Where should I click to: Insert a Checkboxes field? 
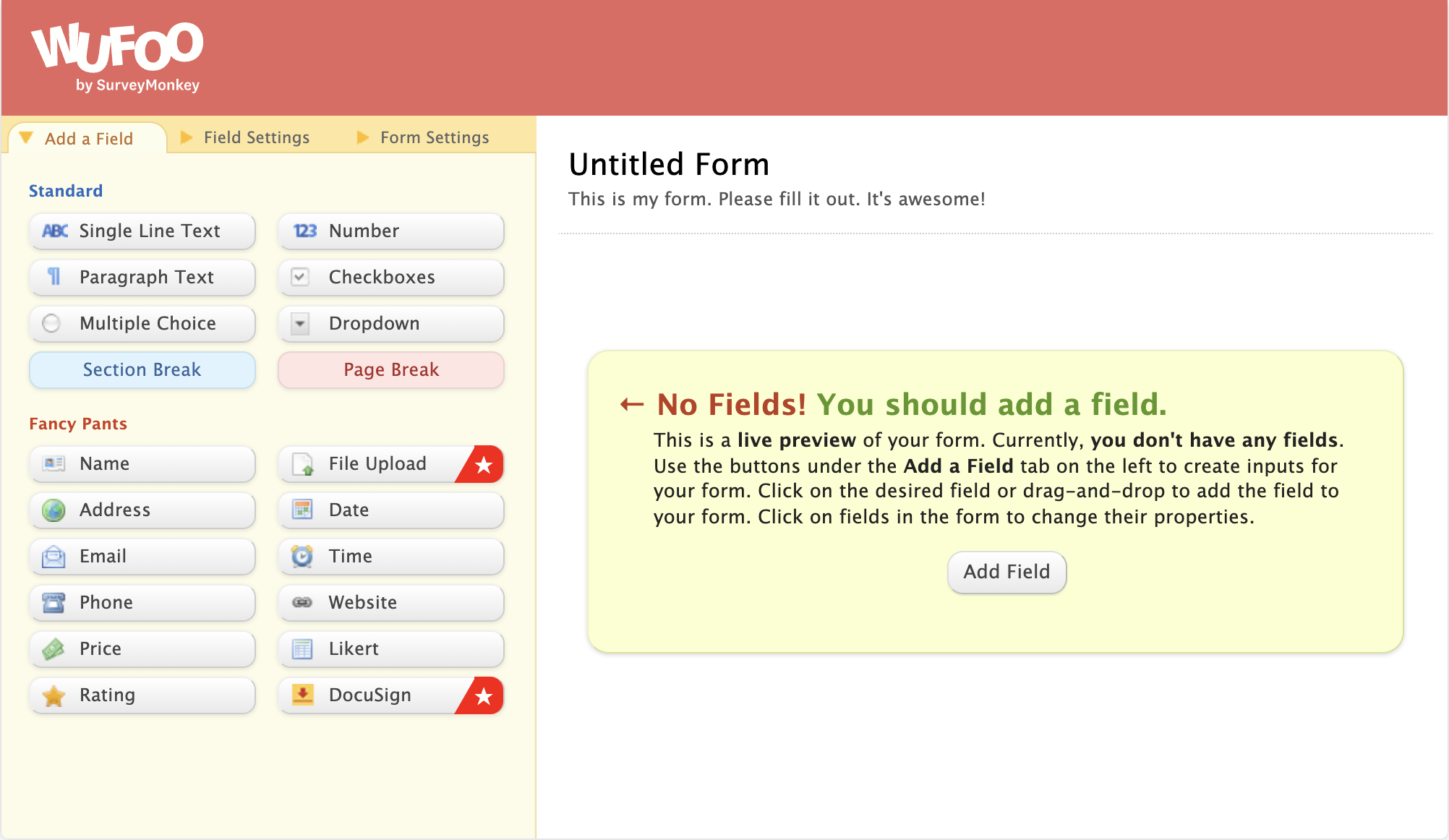[x=391, y=278]
